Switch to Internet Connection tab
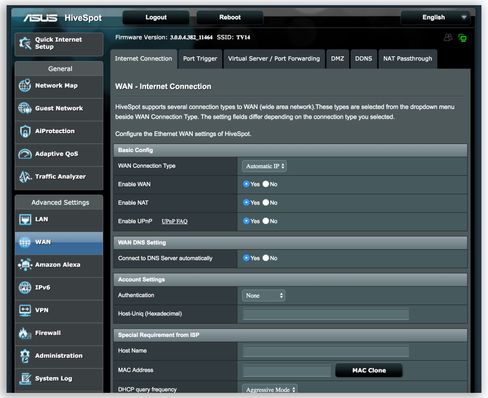Viewport: 488px width, 398px height. (144, 59)
